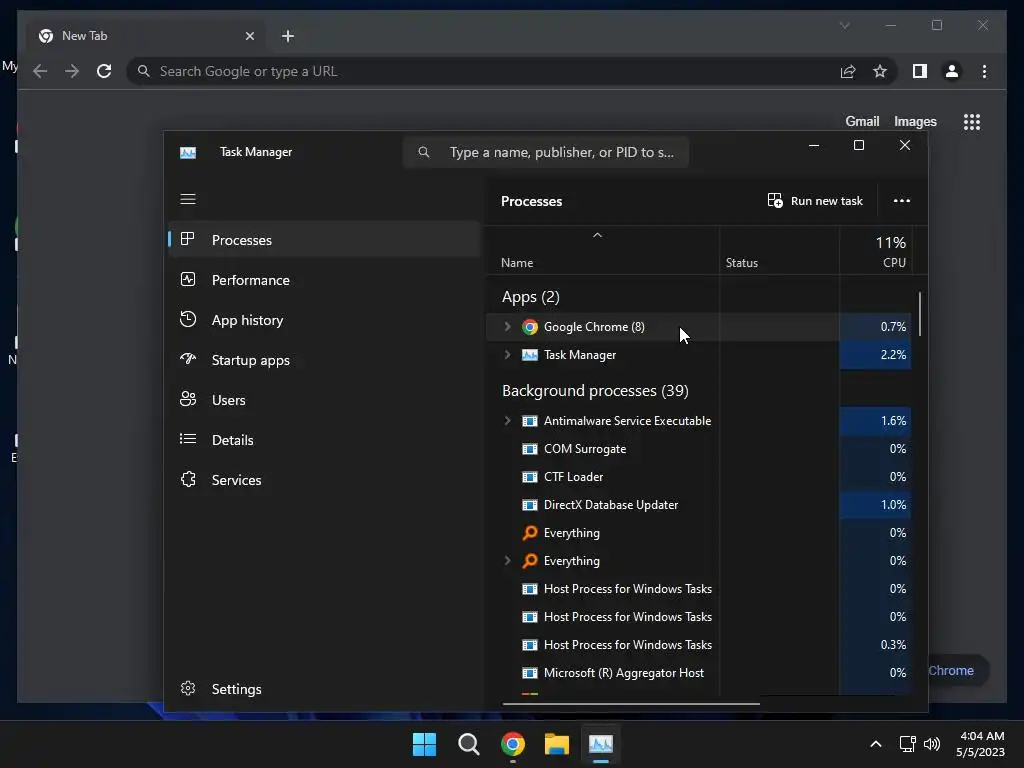Click the Chrome taskbar icon
This screenshot has height=768, width=1024.
click(513, 744)
